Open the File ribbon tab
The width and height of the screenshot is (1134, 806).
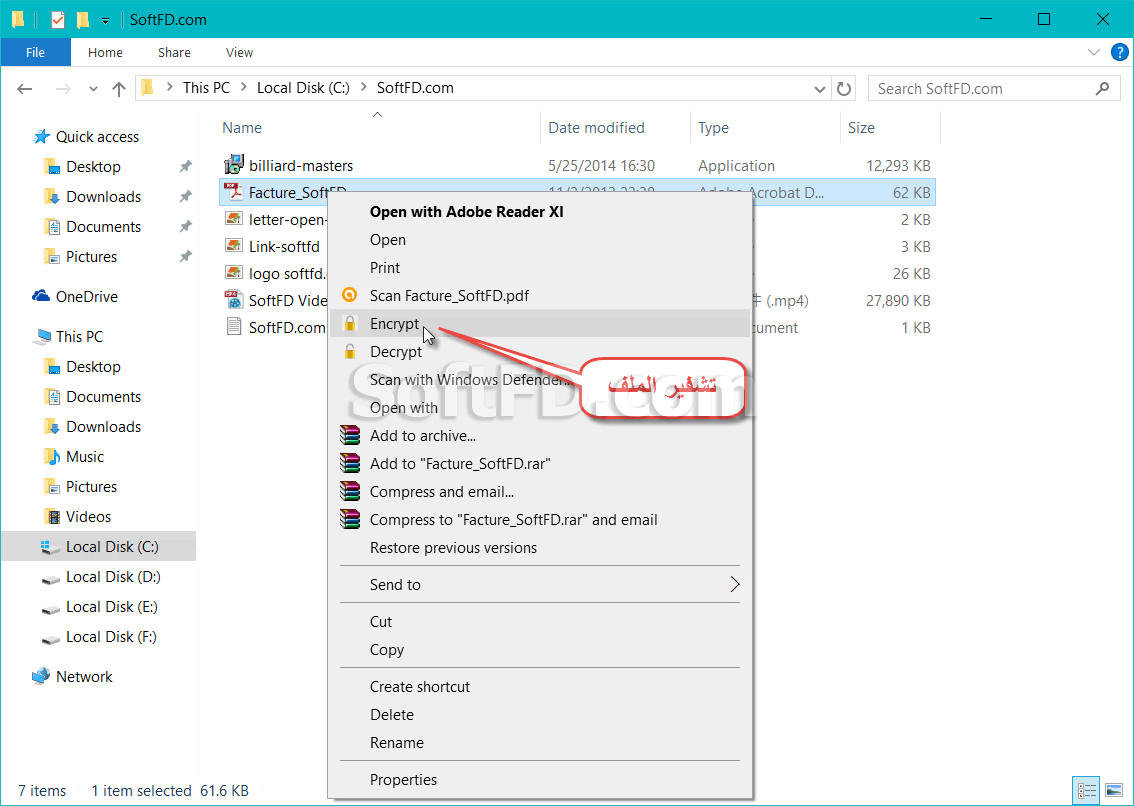pos(35,52)
